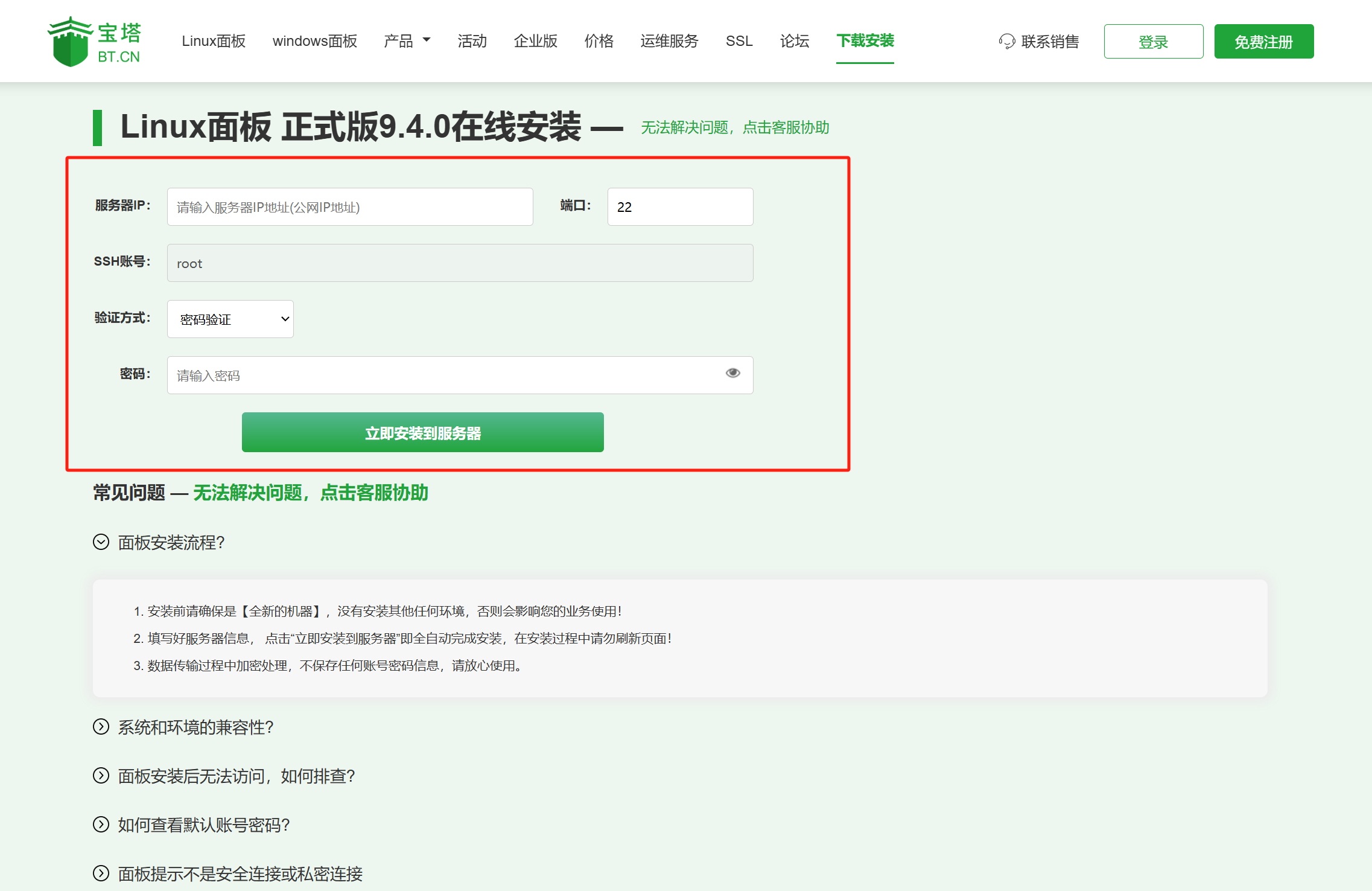The image size is (1372, 891).
Task: Expand 如何查看默认账号密码 circle arrow icon
Action: [101, 825]
